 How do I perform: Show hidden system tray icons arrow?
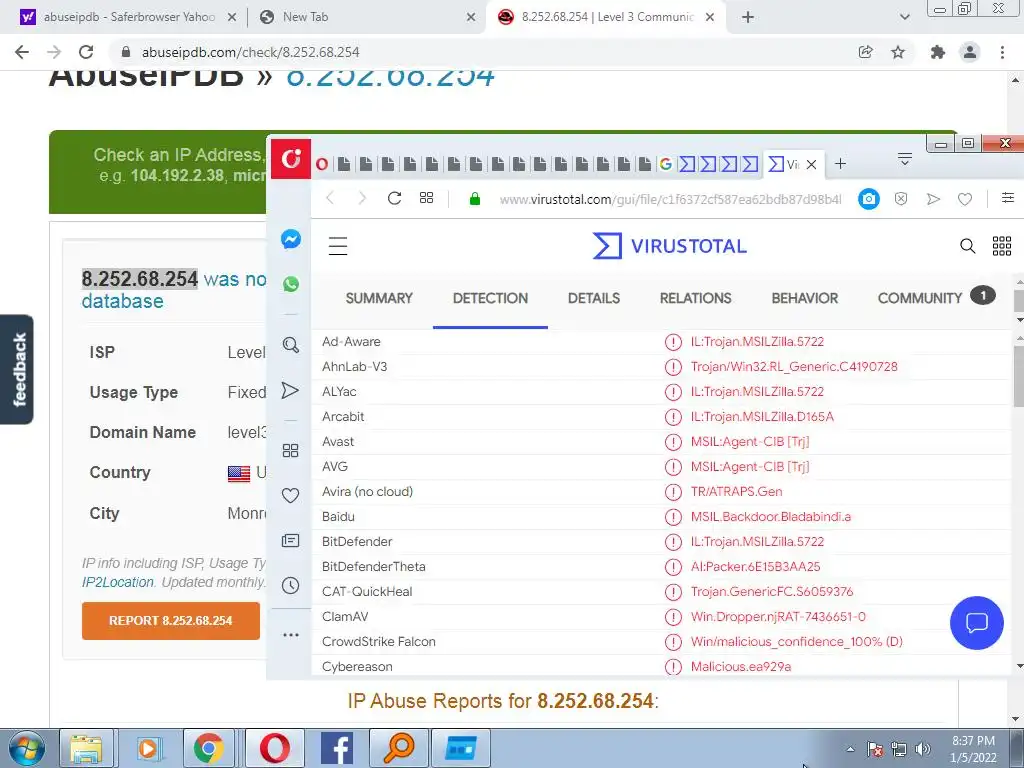click(x=850, y=748)
